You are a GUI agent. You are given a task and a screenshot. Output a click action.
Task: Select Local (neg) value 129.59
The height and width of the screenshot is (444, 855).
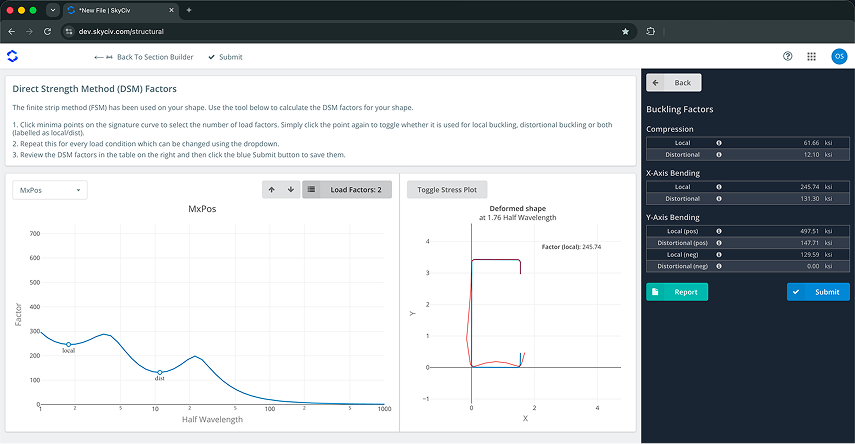point(810,255)
